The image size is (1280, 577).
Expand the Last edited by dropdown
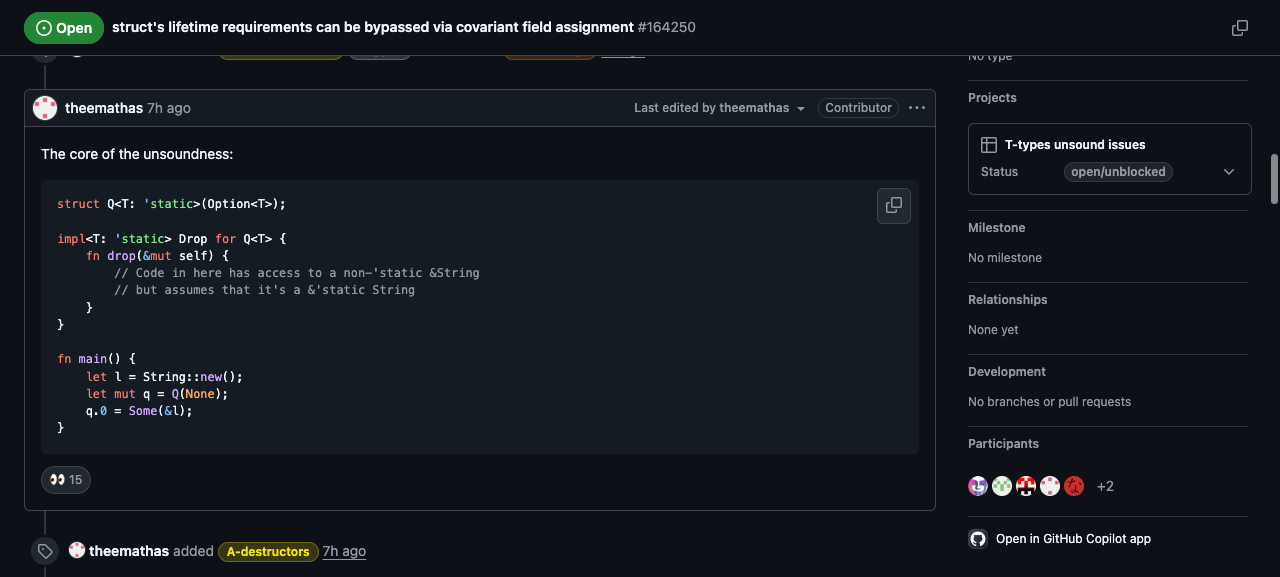click(719, 108)
